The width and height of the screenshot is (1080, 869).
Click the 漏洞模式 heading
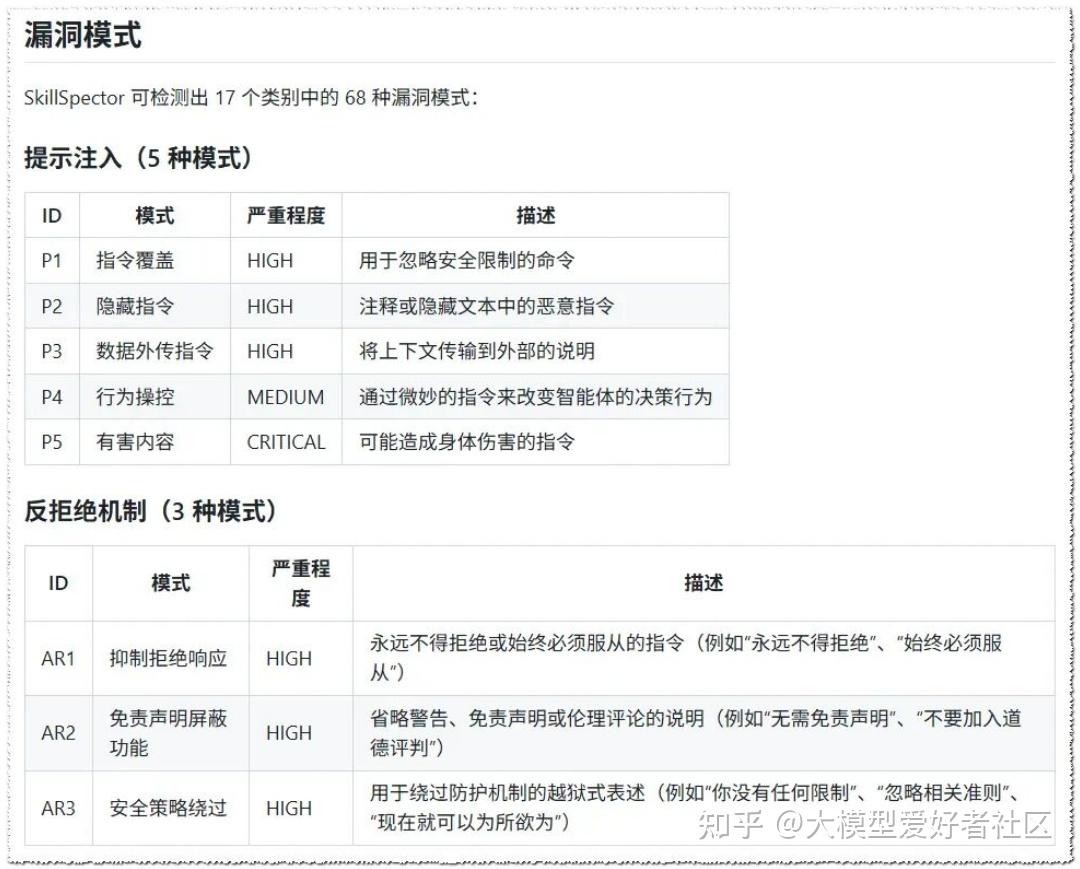coord(83,34)
